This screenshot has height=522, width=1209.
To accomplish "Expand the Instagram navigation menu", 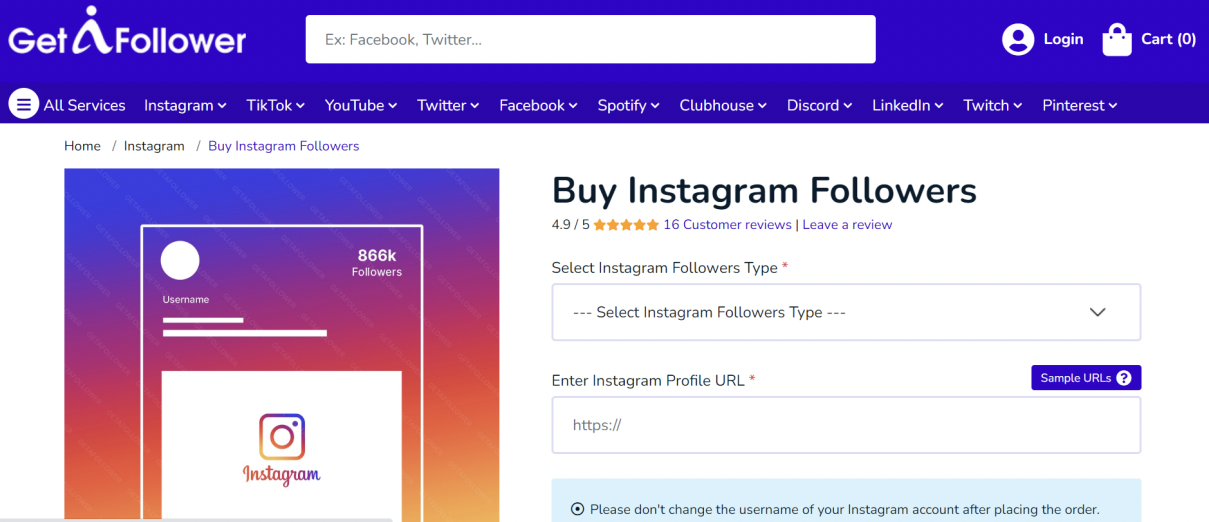I will pyautogui.click(x=185, y=105).
